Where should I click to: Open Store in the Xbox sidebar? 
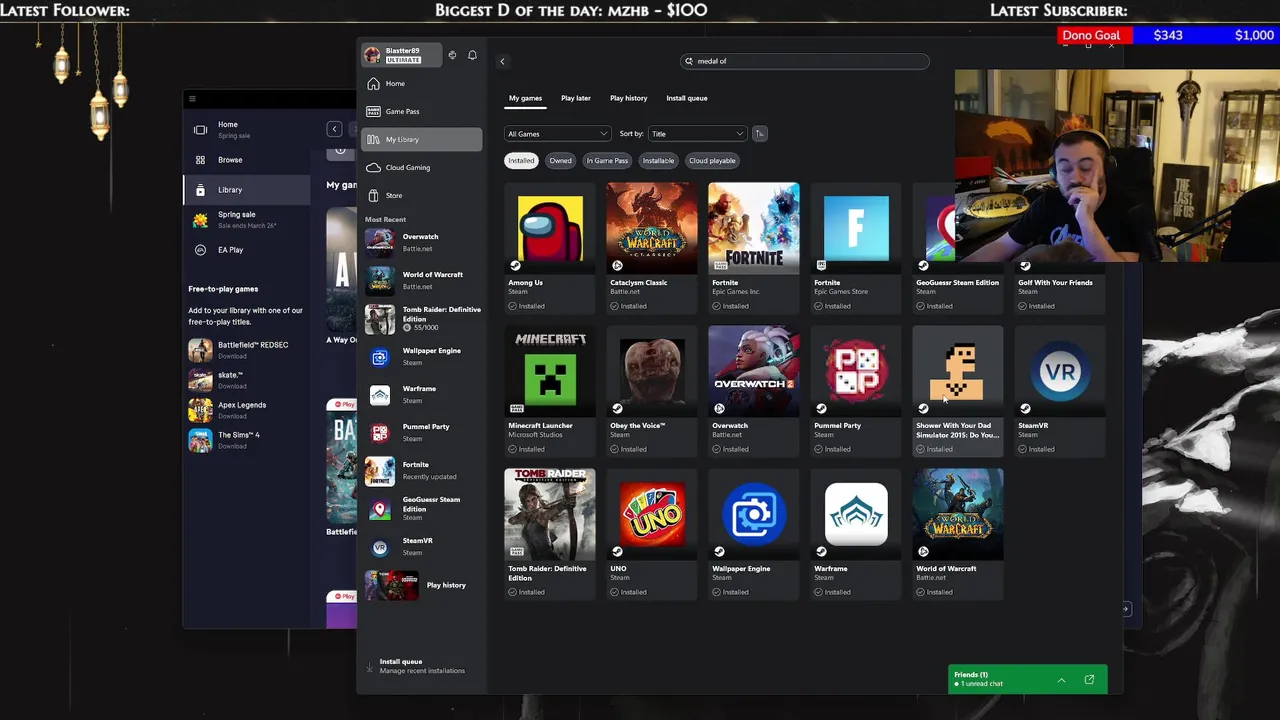coord(422,196)
